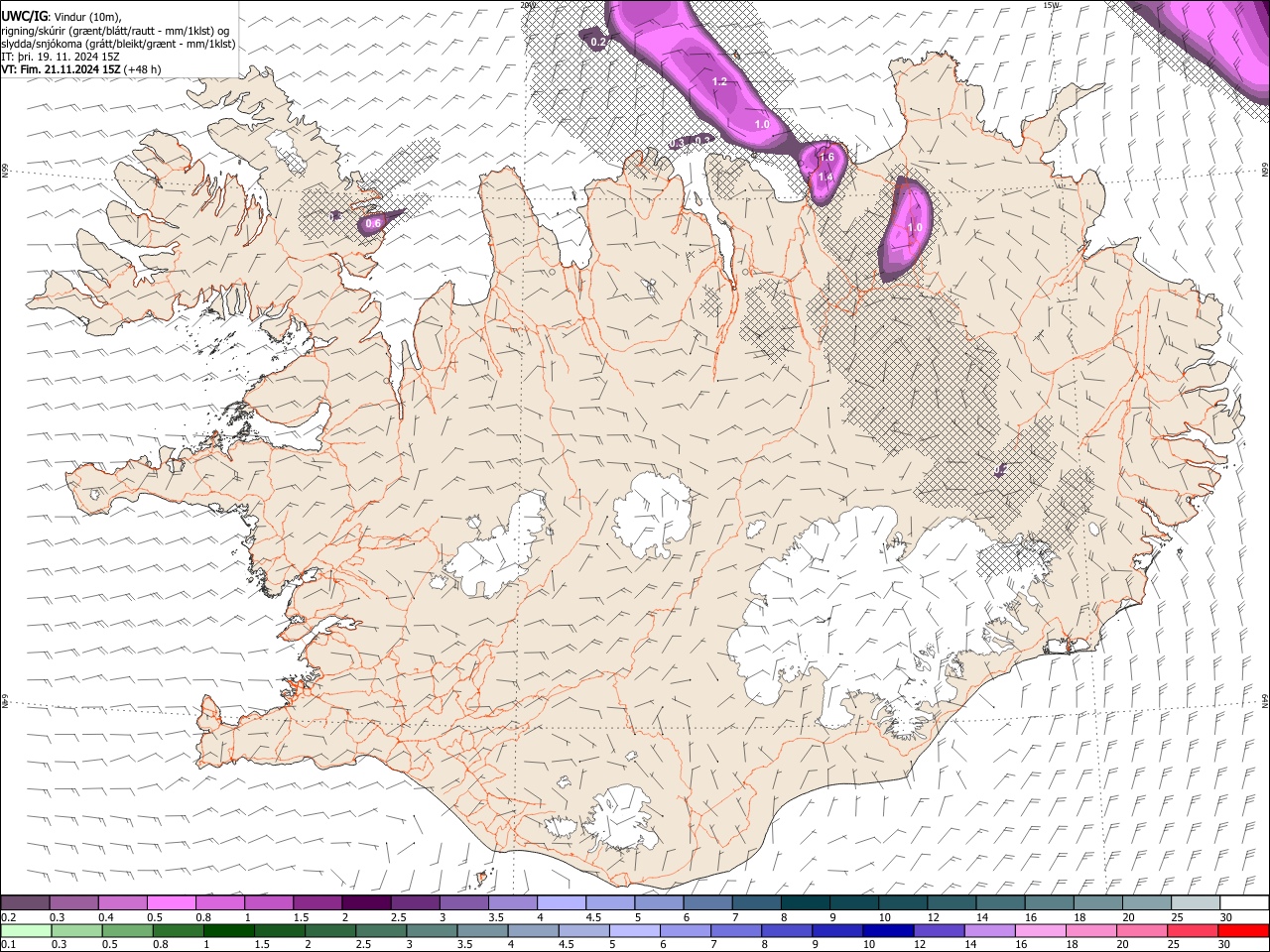
Task: Click the 'rigning/skúrir' legend description line
Action: pyautogui.click(x=115, y=30)
